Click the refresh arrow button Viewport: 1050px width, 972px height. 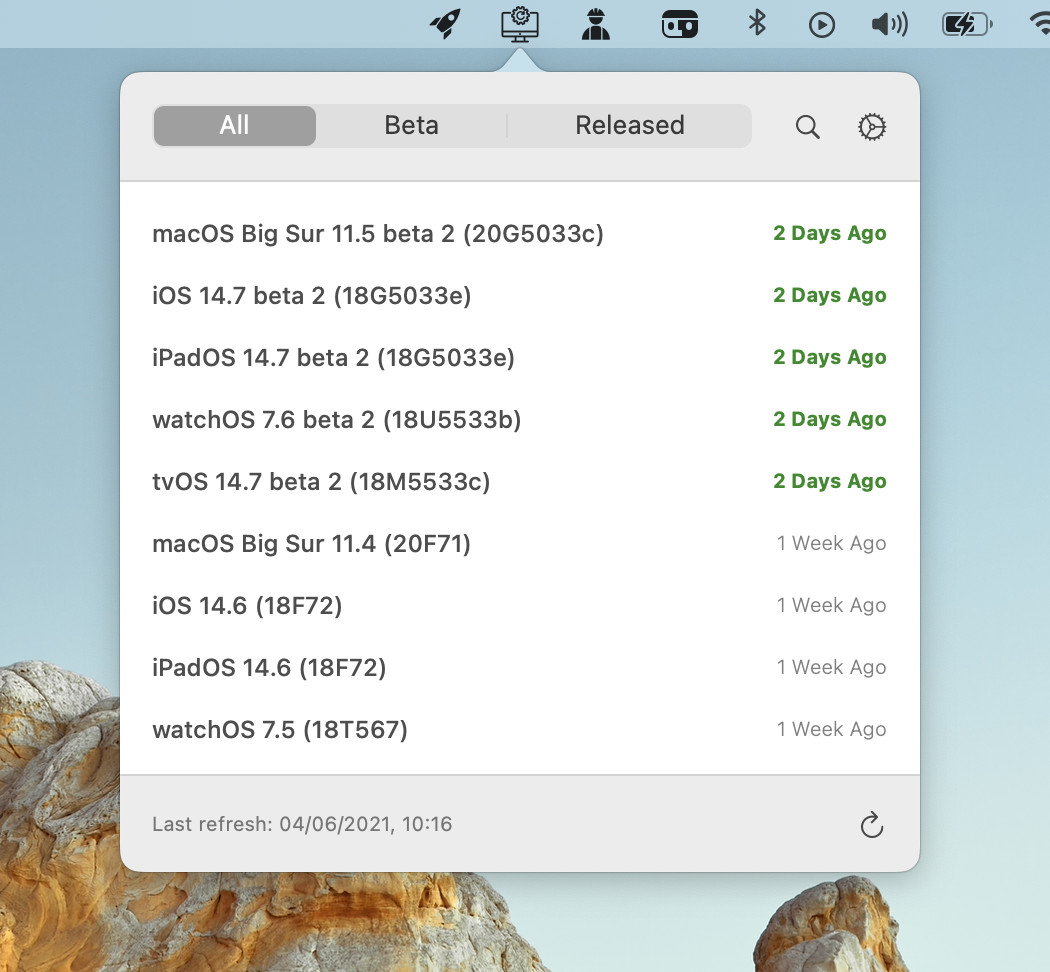[x=872, y=825]
